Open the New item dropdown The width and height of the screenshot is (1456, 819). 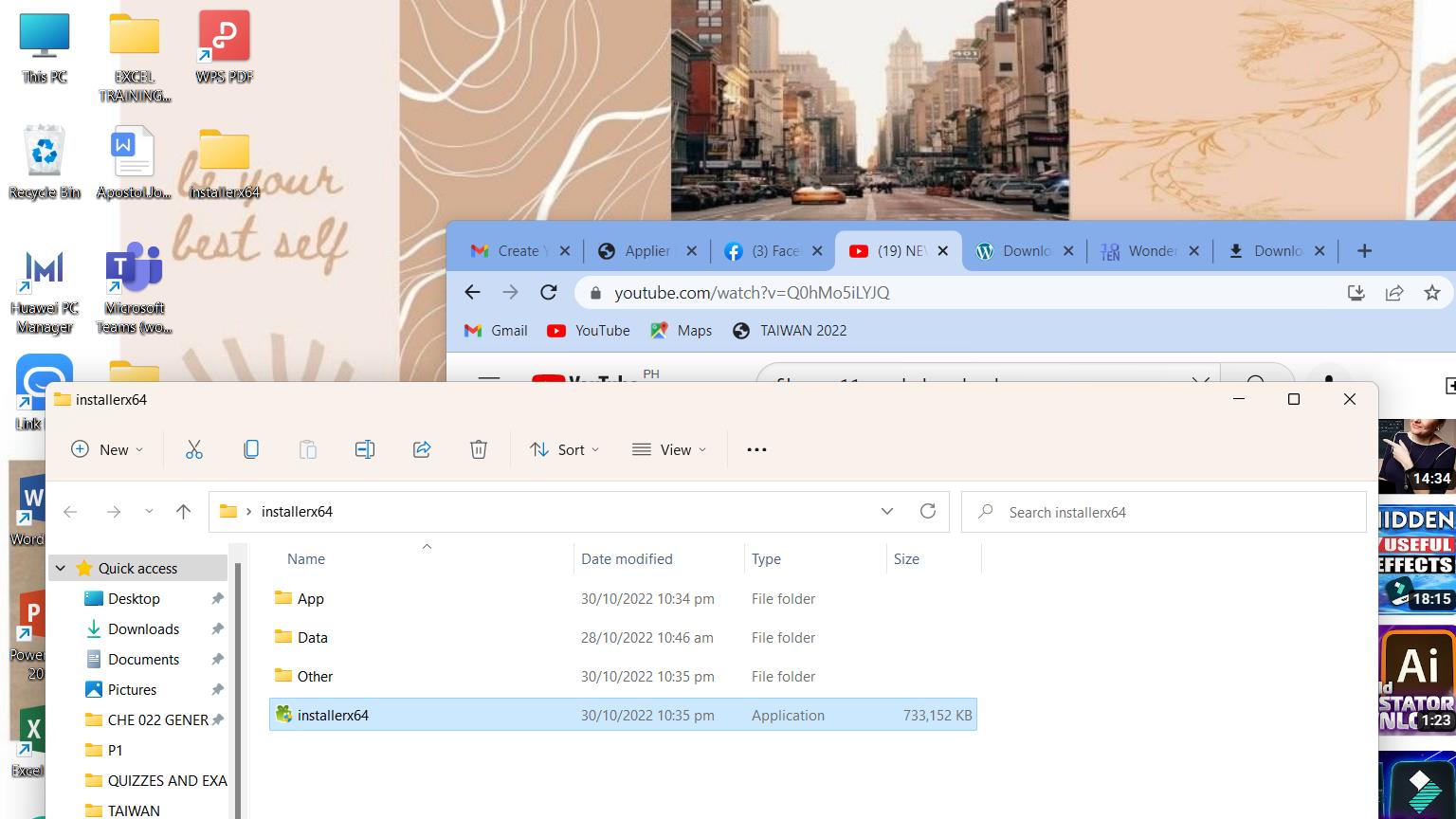pyautogui.click(x=107, y=449)
